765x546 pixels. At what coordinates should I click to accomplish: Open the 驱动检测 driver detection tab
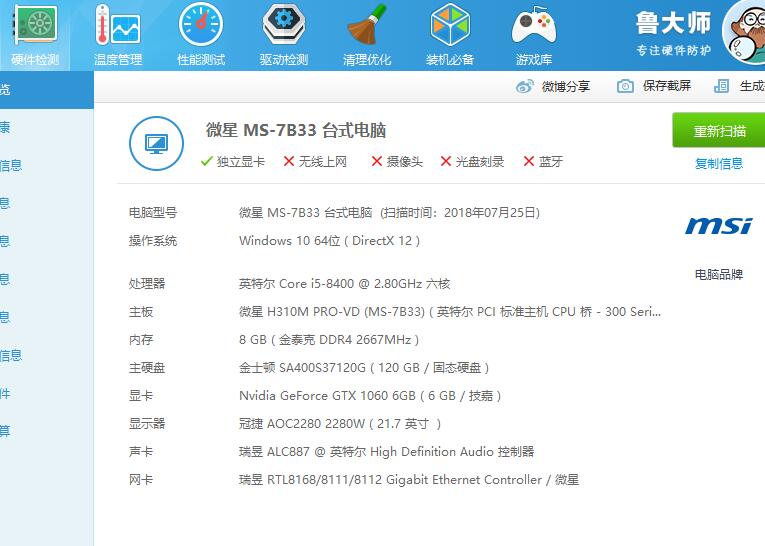coord(284,35)
